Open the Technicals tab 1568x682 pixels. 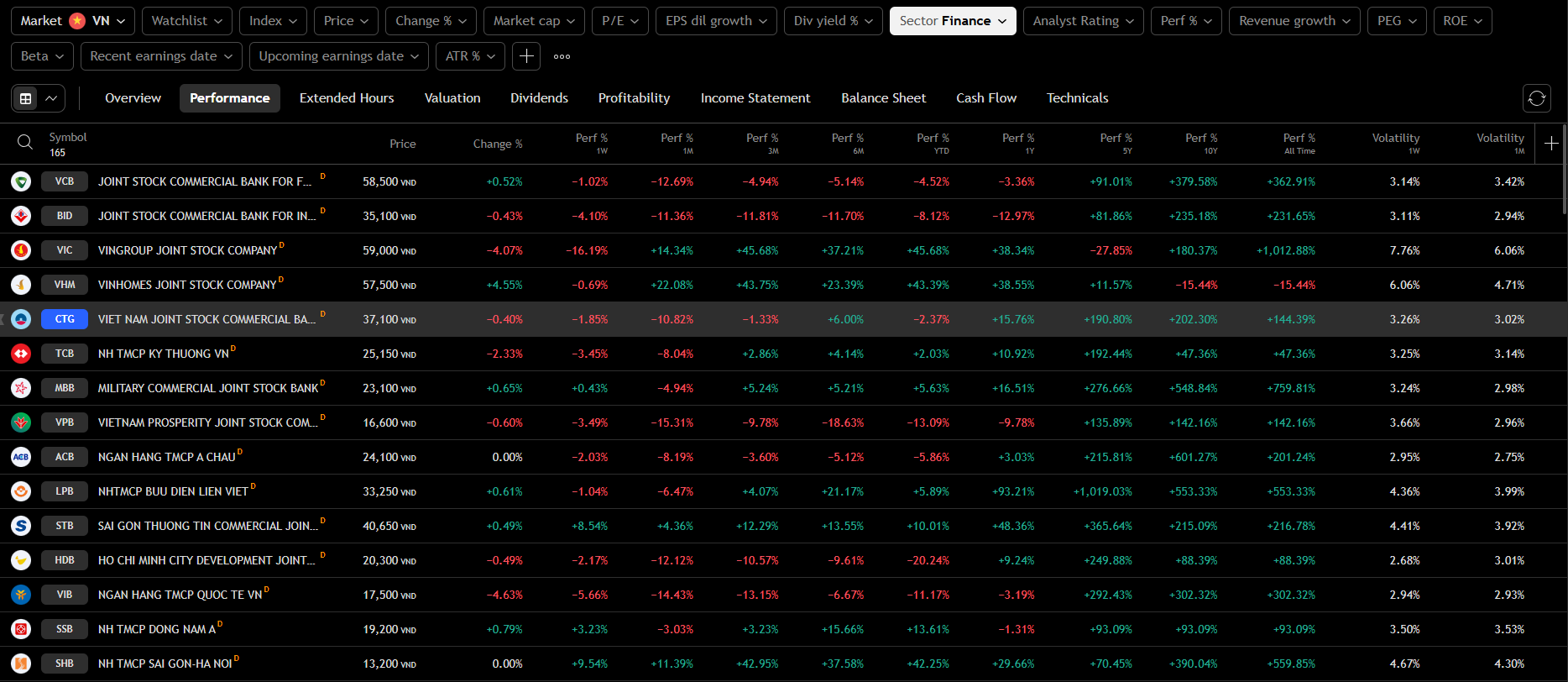coord(1077,98)
